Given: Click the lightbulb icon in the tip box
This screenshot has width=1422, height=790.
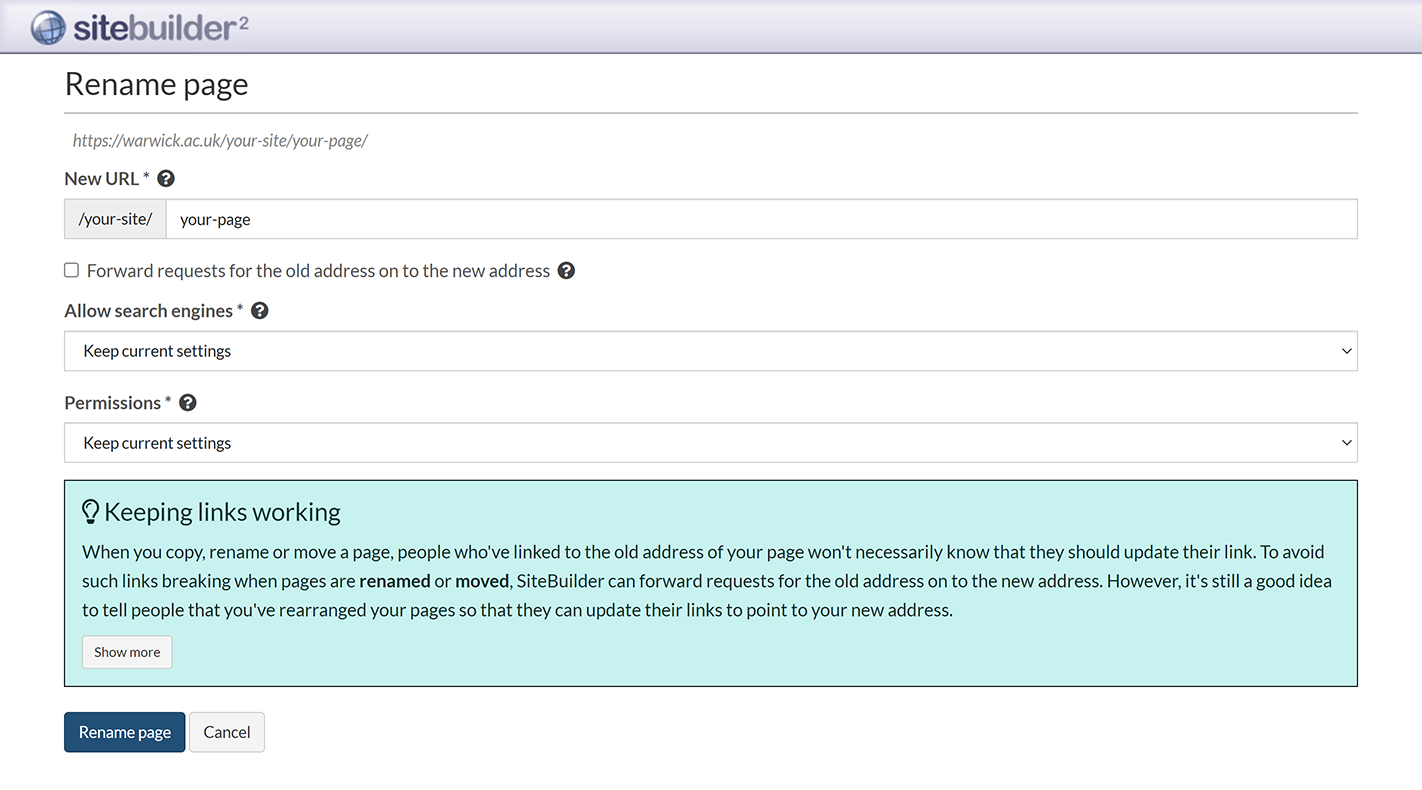Looking at the screenshot, I should [90, 512].
